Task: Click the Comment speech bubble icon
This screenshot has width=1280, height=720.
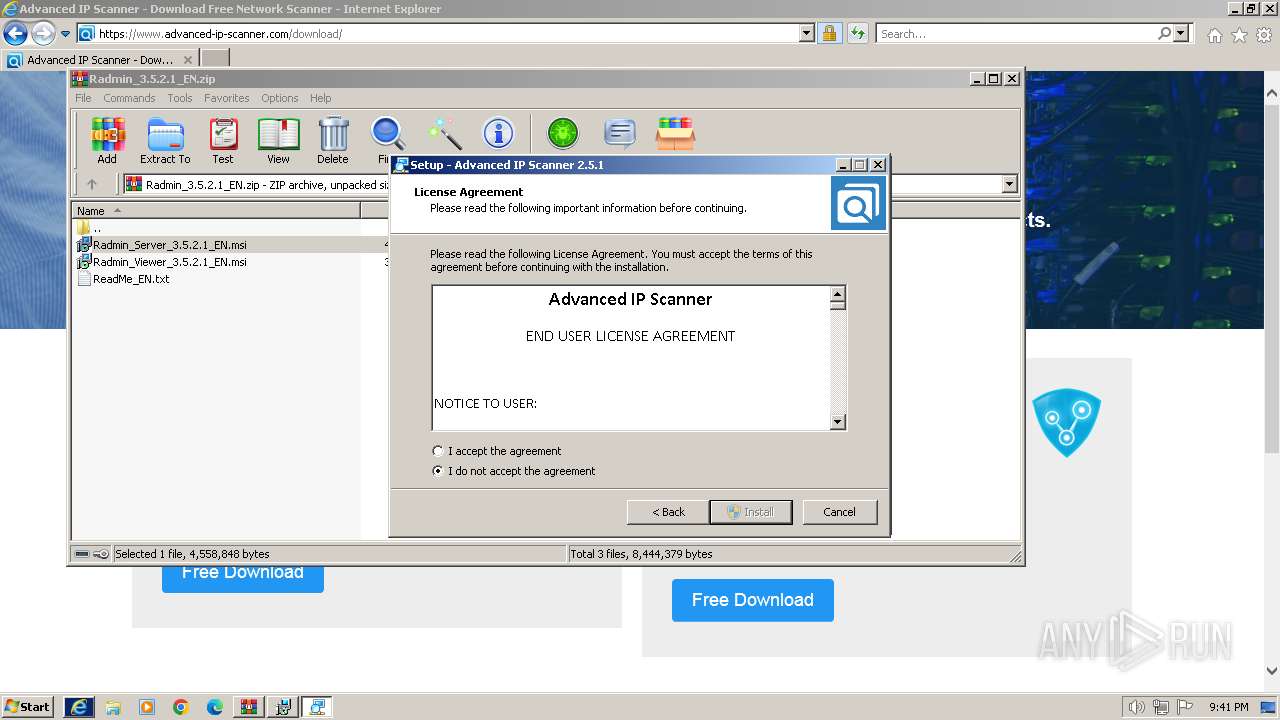Action: point(620,133)
